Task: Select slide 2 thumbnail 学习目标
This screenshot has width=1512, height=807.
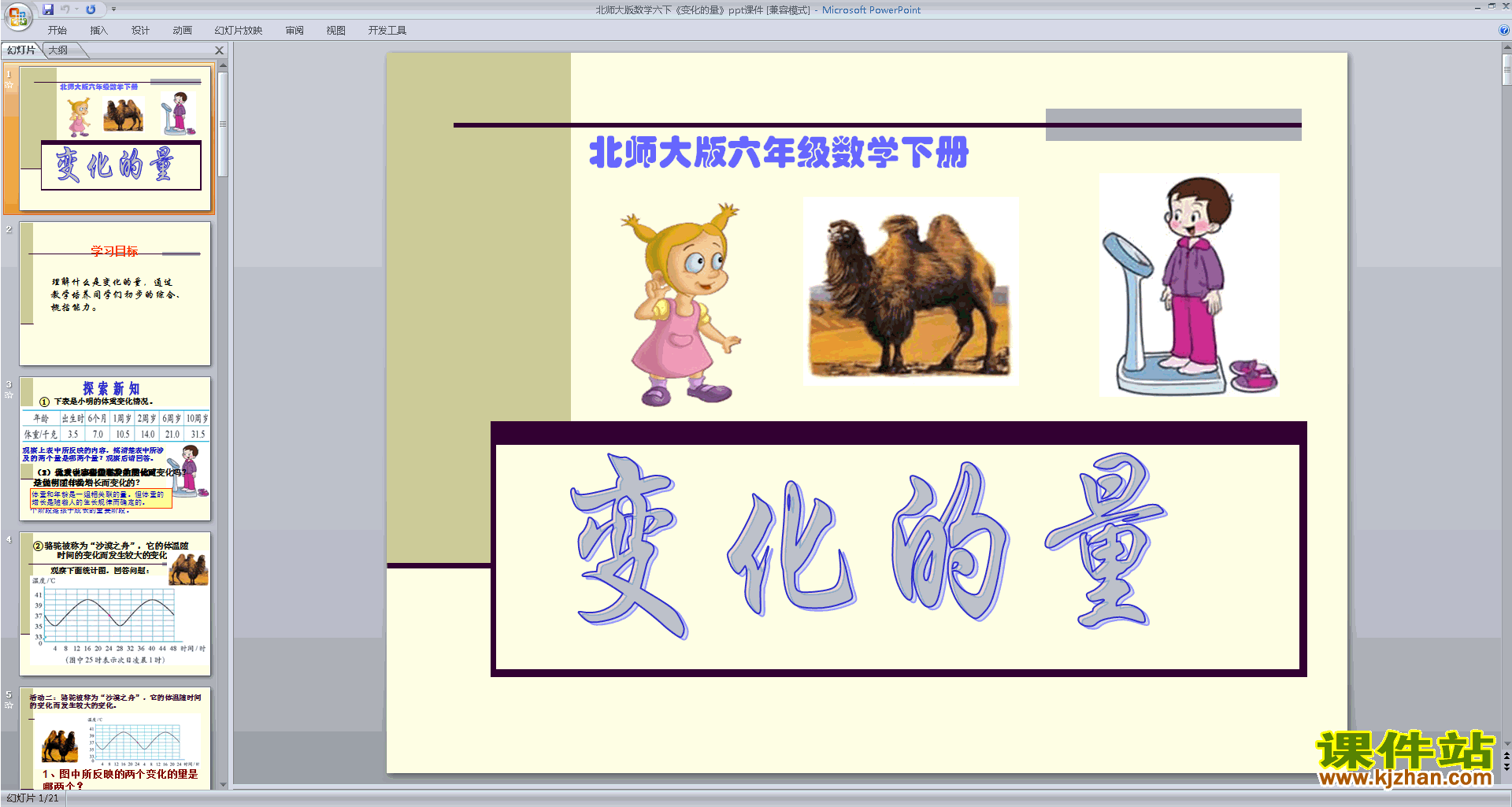Action: click(x=115, y=294)
